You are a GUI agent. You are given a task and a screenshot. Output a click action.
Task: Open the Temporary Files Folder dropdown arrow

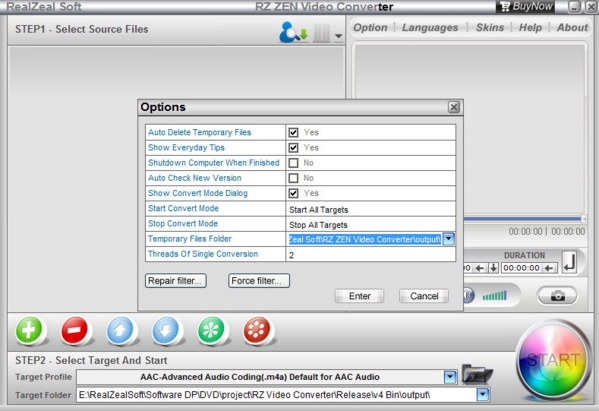tap(449, 239)
